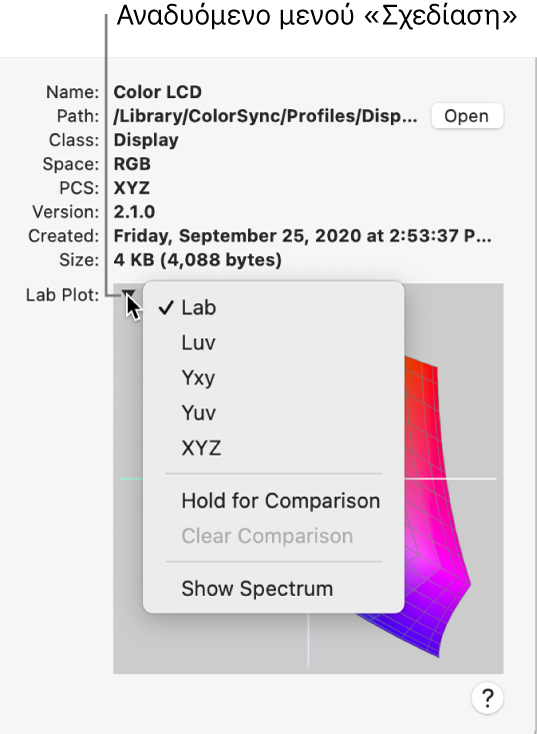Screen dimensions: 537x734
Task: Collapse the Lab Plot popup triangle
Action: point(128,294)
